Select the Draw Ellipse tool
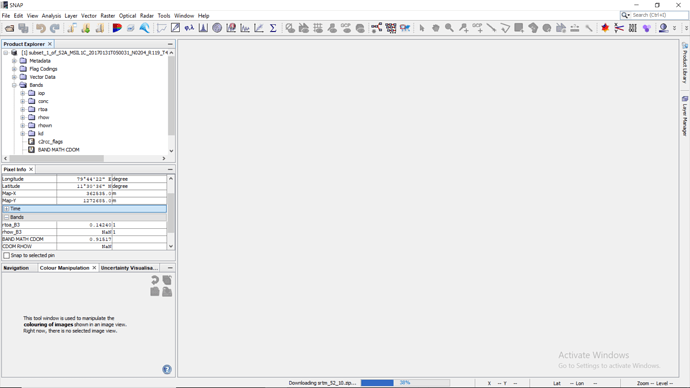The width and height of the screenshot is (690, 388). (547, 28)
